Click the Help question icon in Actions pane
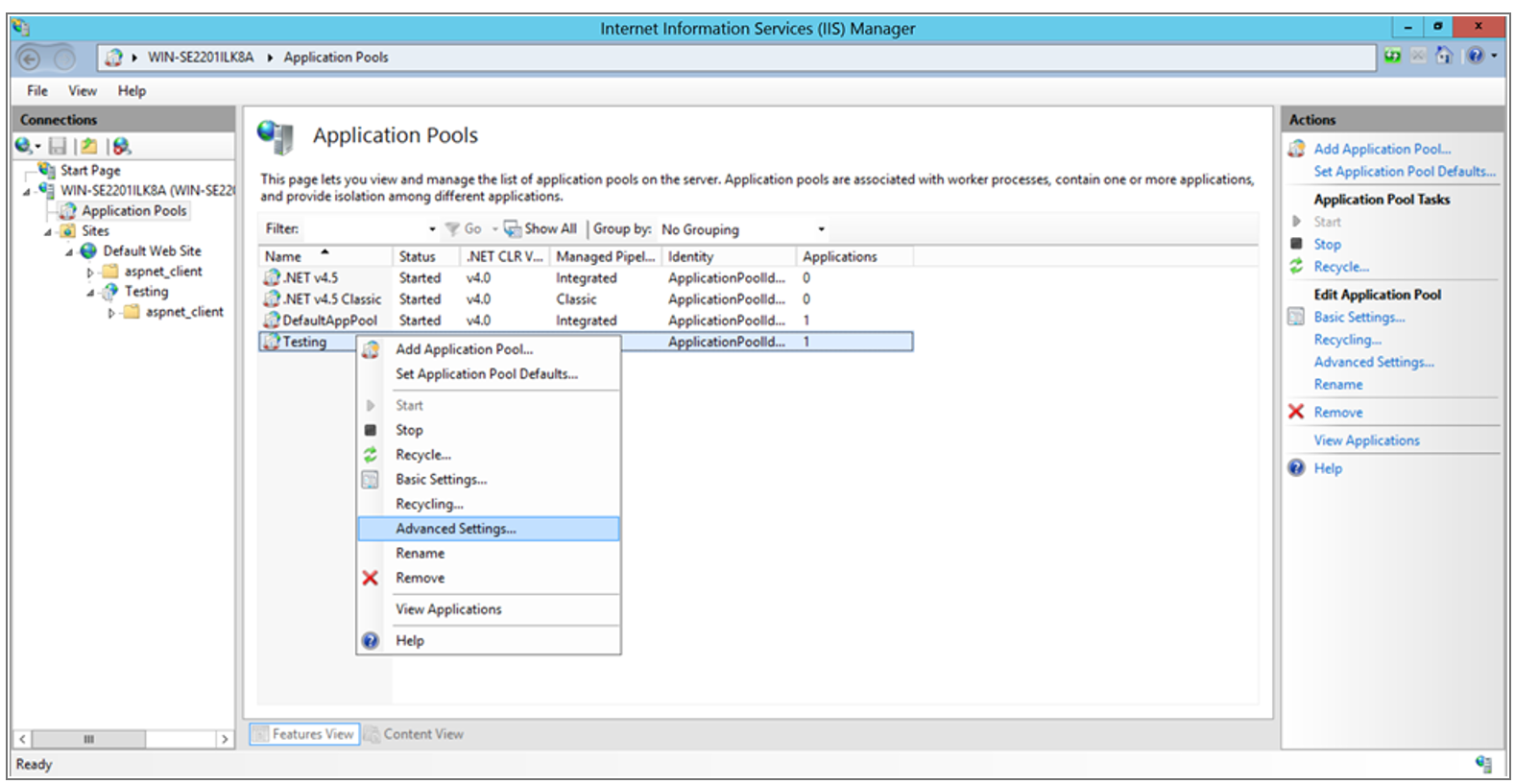1515x784 pixels. [x=1296, y=467]
